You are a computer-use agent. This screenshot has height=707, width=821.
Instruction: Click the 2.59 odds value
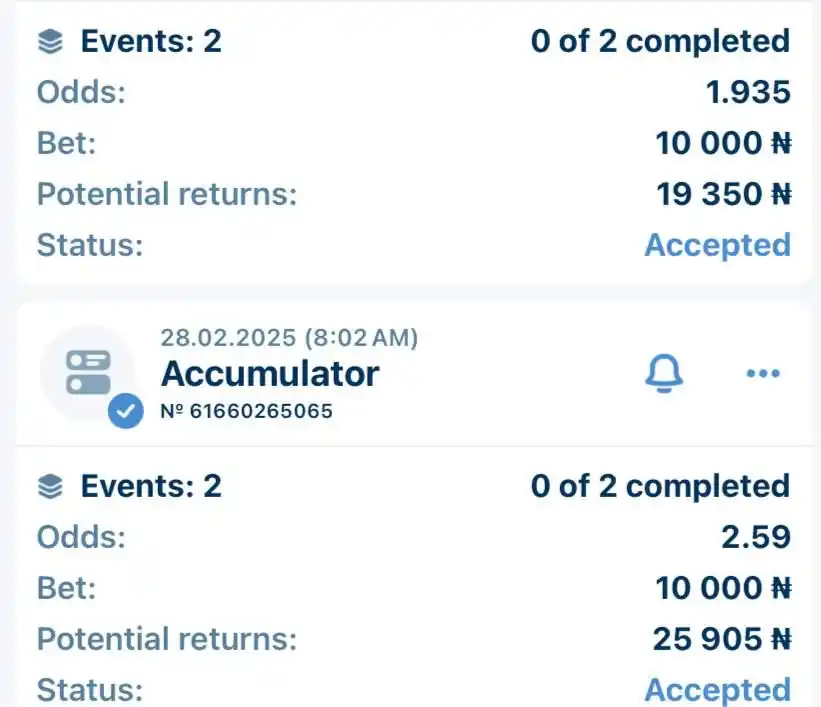756,538
